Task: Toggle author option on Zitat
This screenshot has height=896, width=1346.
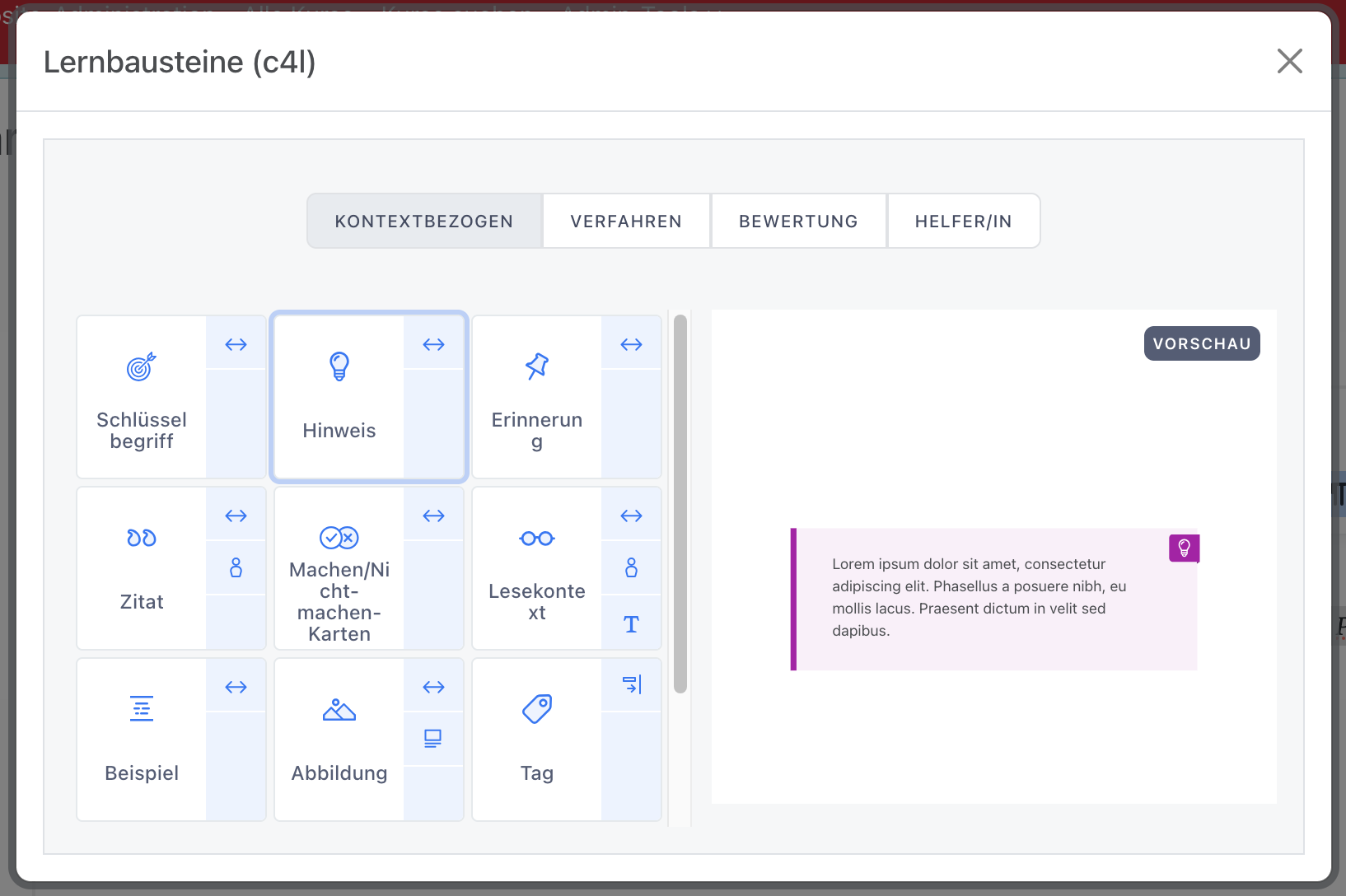Action: (x=236, y=567)
